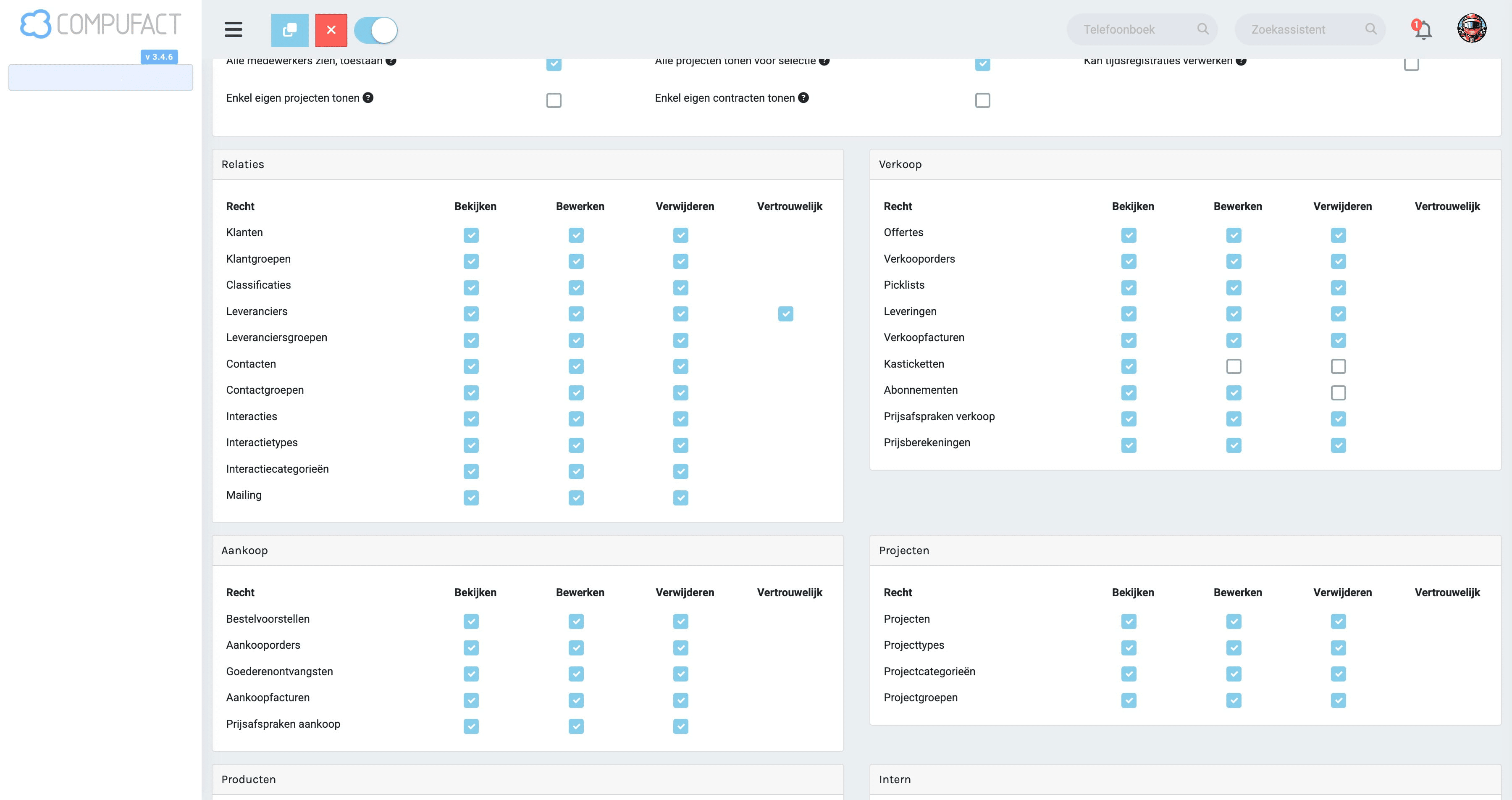The image size is (1512, 800).
Task: Open the user avatar profile menu
Action: pyautogui.click(x=1472, y=29)
